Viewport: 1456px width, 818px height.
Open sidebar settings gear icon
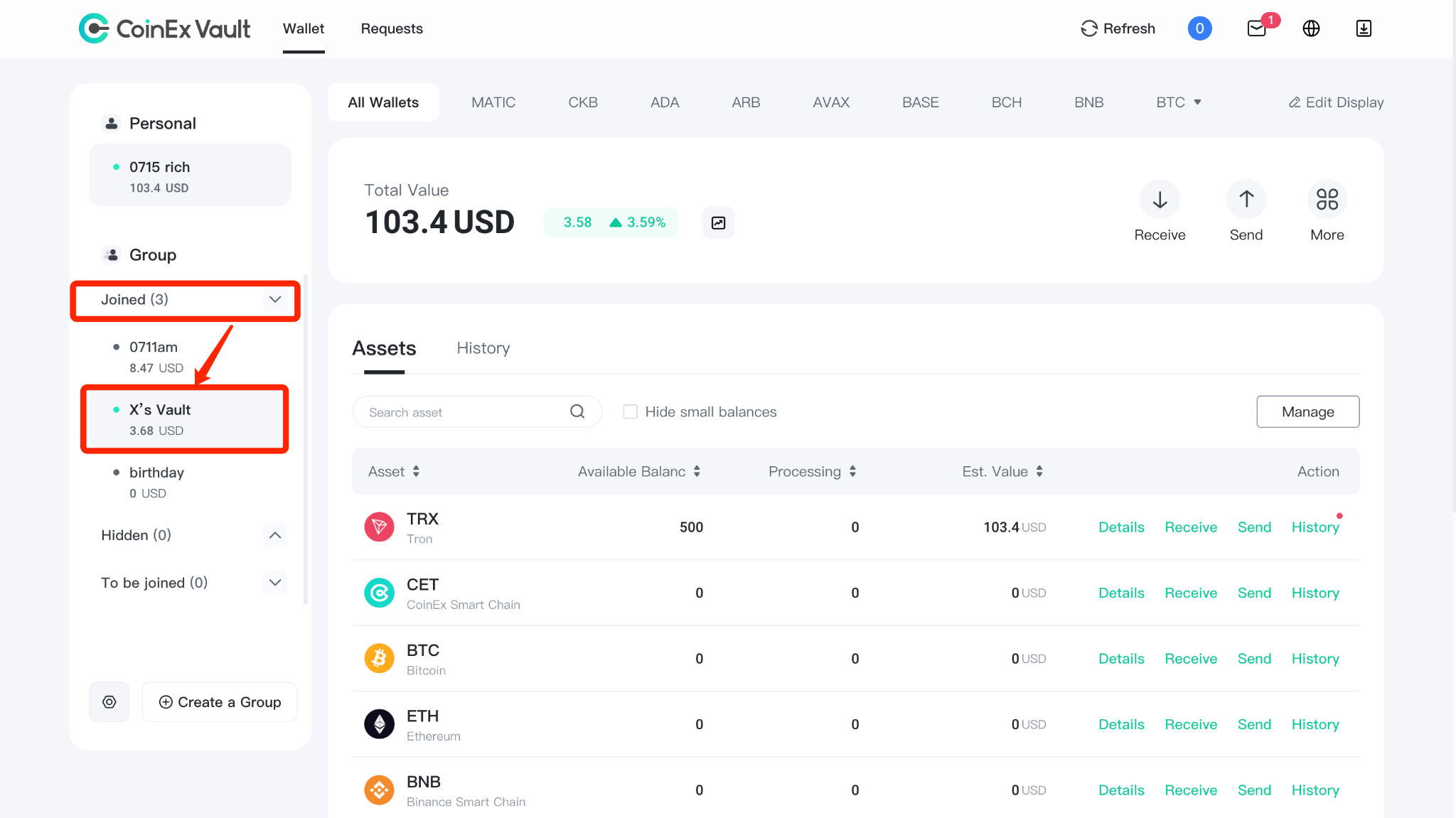[109, 702]
